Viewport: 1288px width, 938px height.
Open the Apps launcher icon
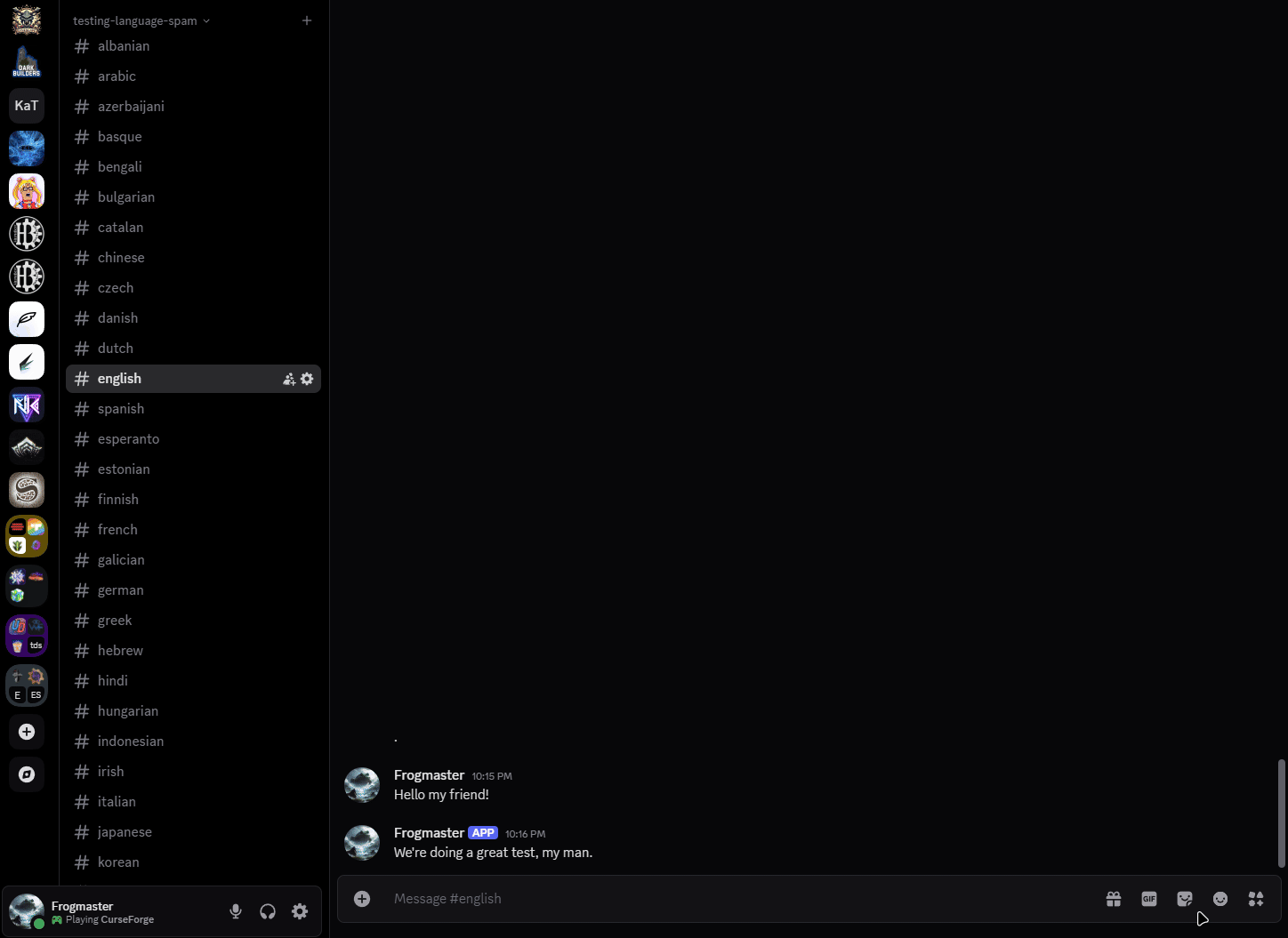click(1255, 899)
